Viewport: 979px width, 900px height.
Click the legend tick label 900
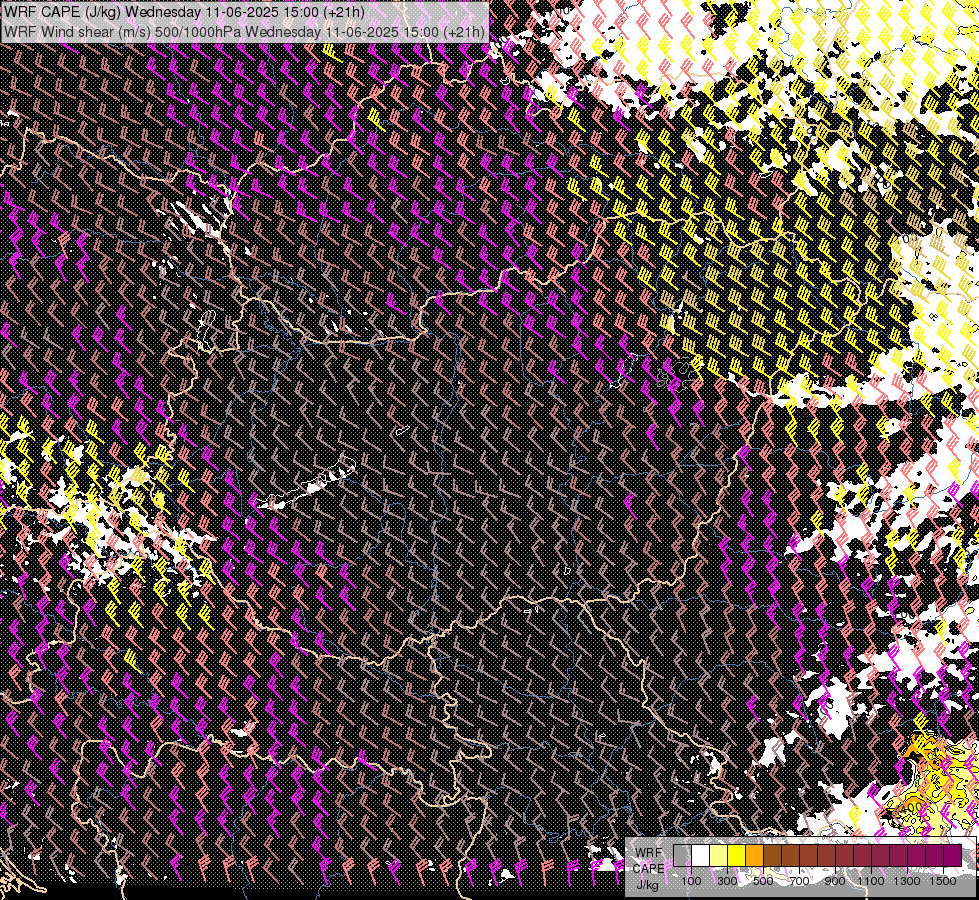coord(835,881)
